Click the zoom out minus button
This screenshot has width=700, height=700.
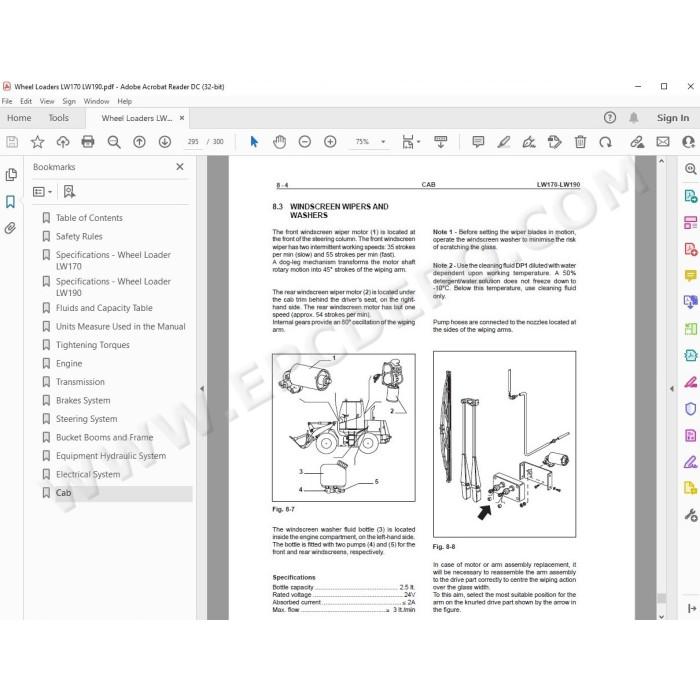pyautogui.click(x=304, y=142)
